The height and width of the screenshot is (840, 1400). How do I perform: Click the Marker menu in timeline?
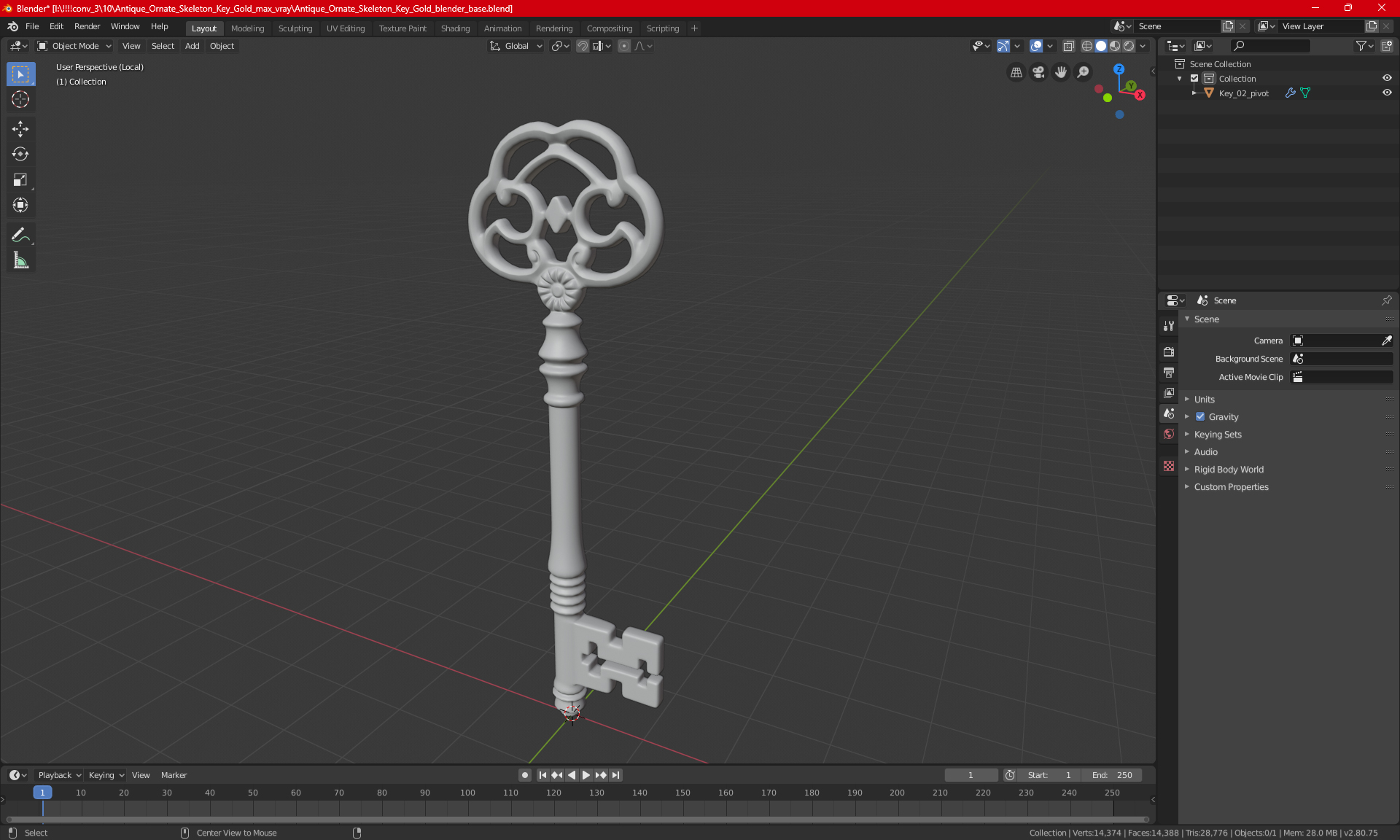(174, 775)
